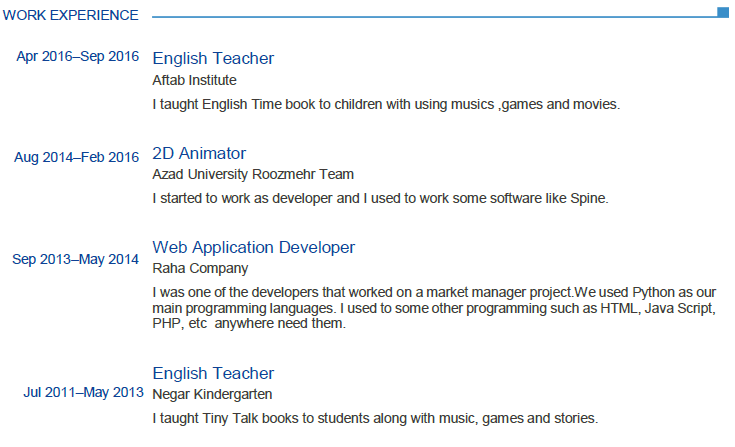735x447 pixels.
Task: Click the Apr 2016–Sep 2016 date
Action: (x=78, y=56)
